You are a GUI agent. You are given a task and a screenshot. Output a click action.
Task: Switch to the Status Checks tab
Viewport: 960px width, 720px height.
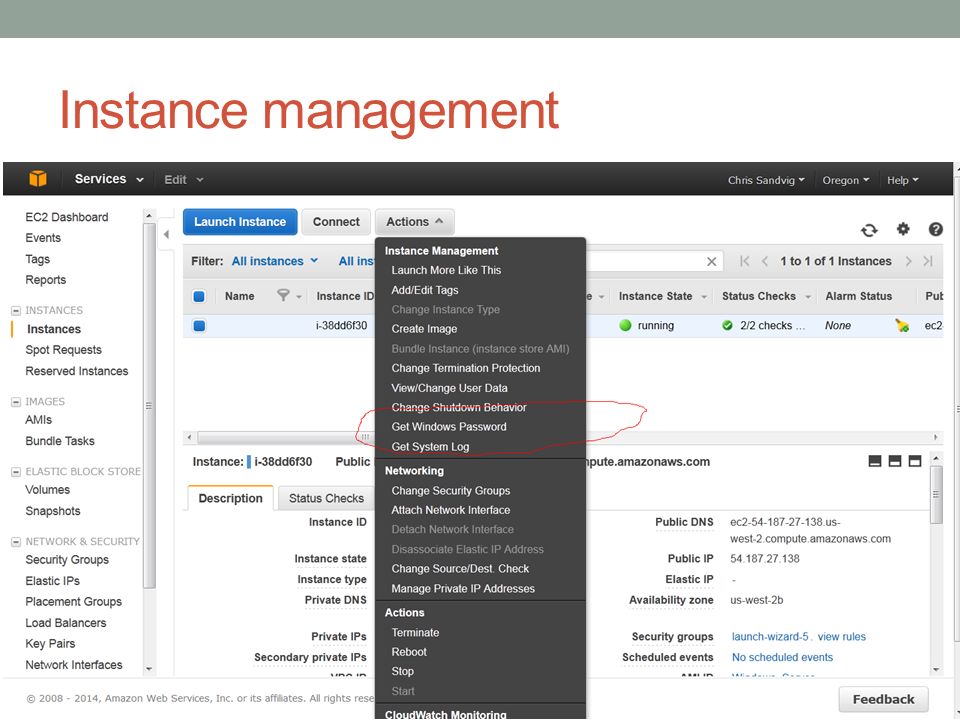[326, 498]
